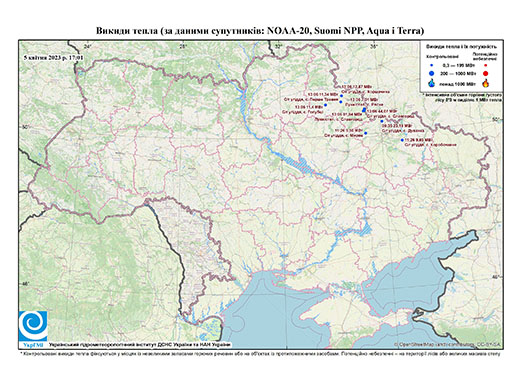The width and height of the screenshot is (520, 368).
Task: Click the date stamp 5 квітня 2023 р. 17:01
Action: click(53, 58)
